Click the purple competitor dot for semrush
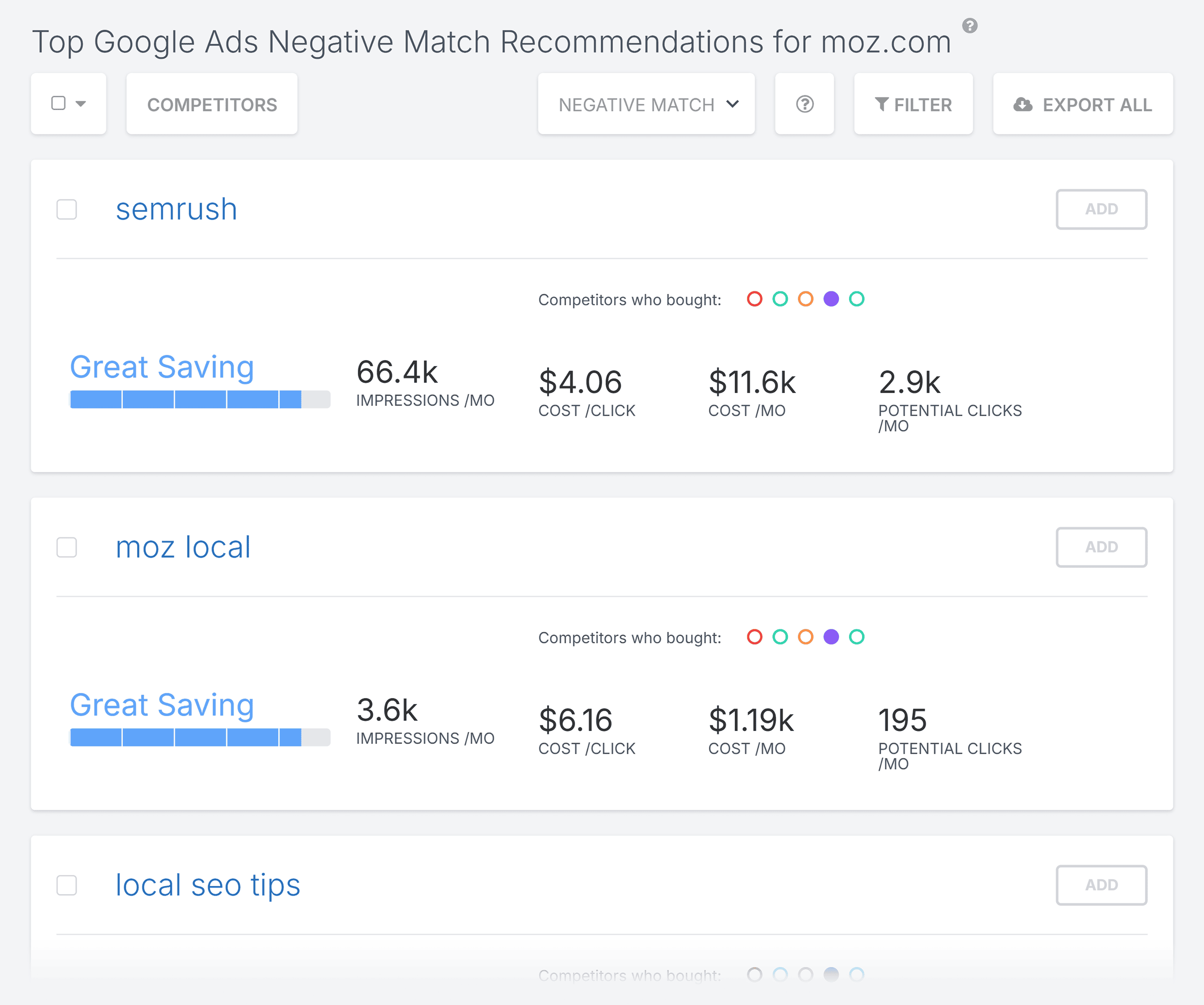Viewport: 1204px width, 1005px height. click(831, 299)
